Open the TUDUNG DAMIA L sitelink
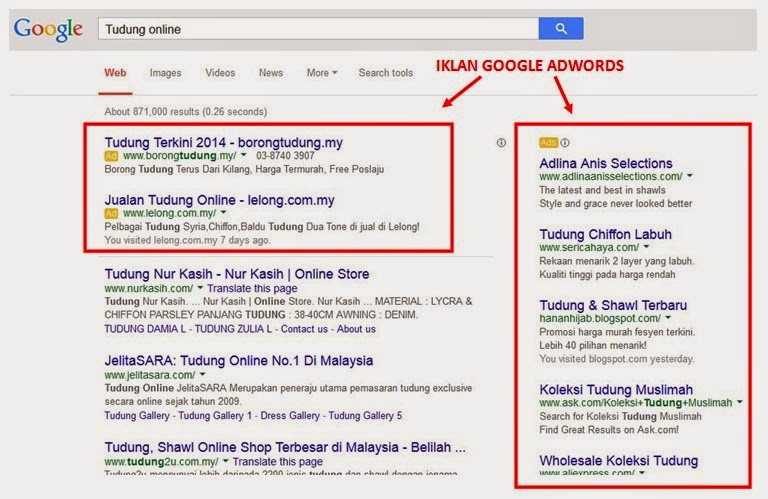768x499 pixels. click(145, 329)
